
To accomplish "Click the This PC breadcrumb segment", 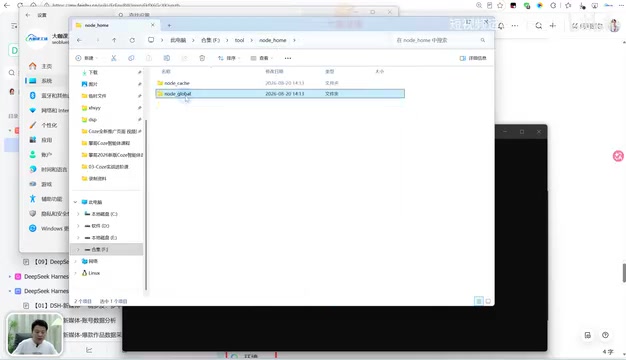I will (178, 40).
